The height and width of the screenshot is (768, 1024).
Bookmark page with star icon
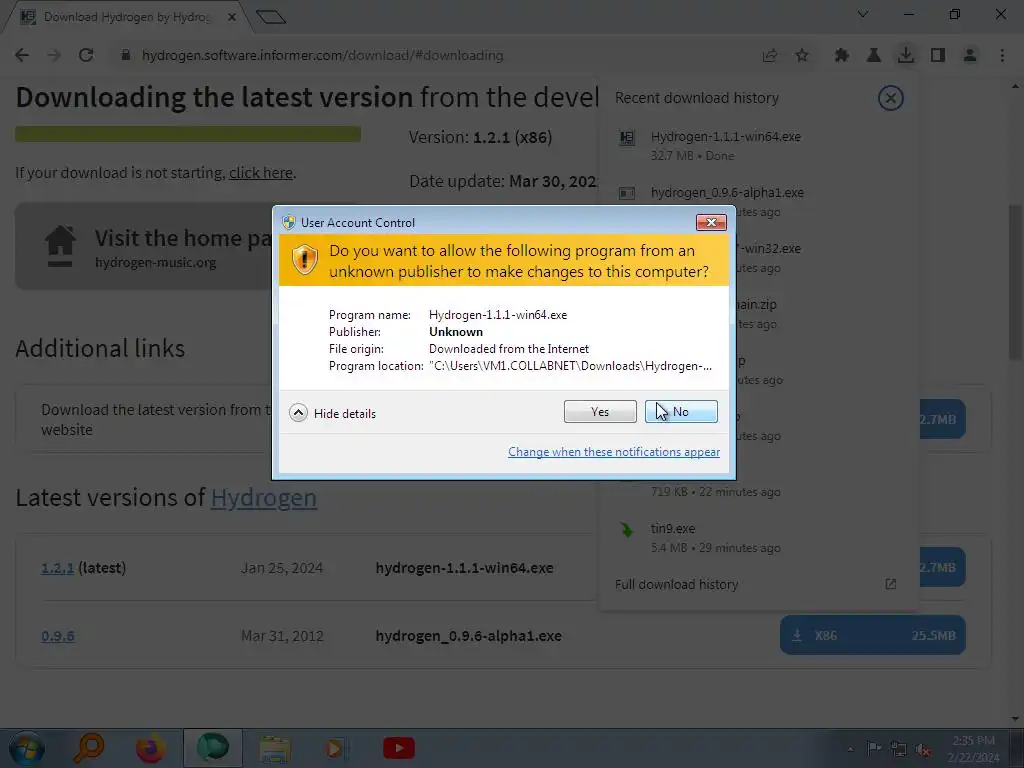802,56
